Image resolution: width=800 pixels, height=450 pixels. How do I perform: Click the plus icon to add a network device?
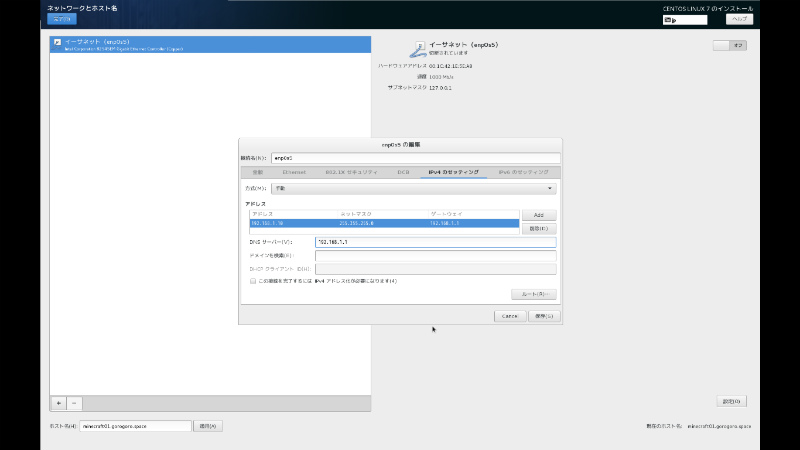[x=58, y=402]
